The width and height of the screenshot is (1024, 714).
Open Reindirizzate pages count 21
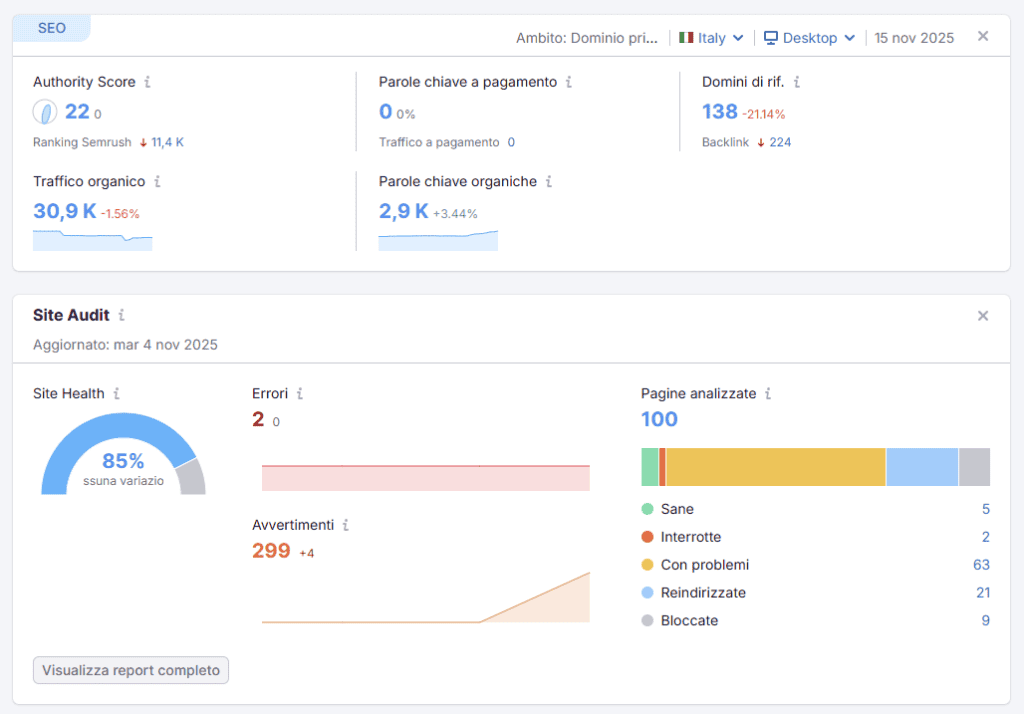click(983, 592)
